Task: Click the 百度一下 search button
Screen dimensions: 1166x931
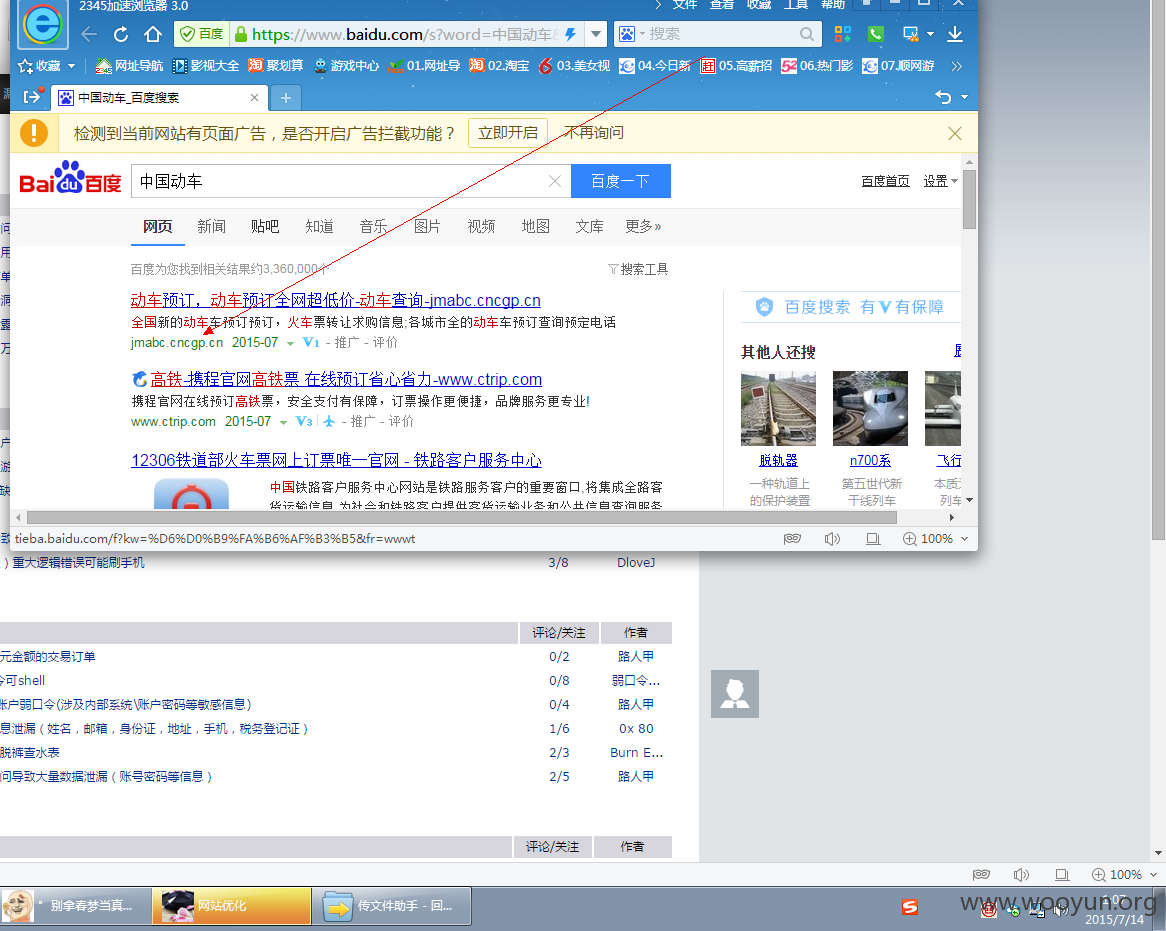Action: (x=621, y=181)
